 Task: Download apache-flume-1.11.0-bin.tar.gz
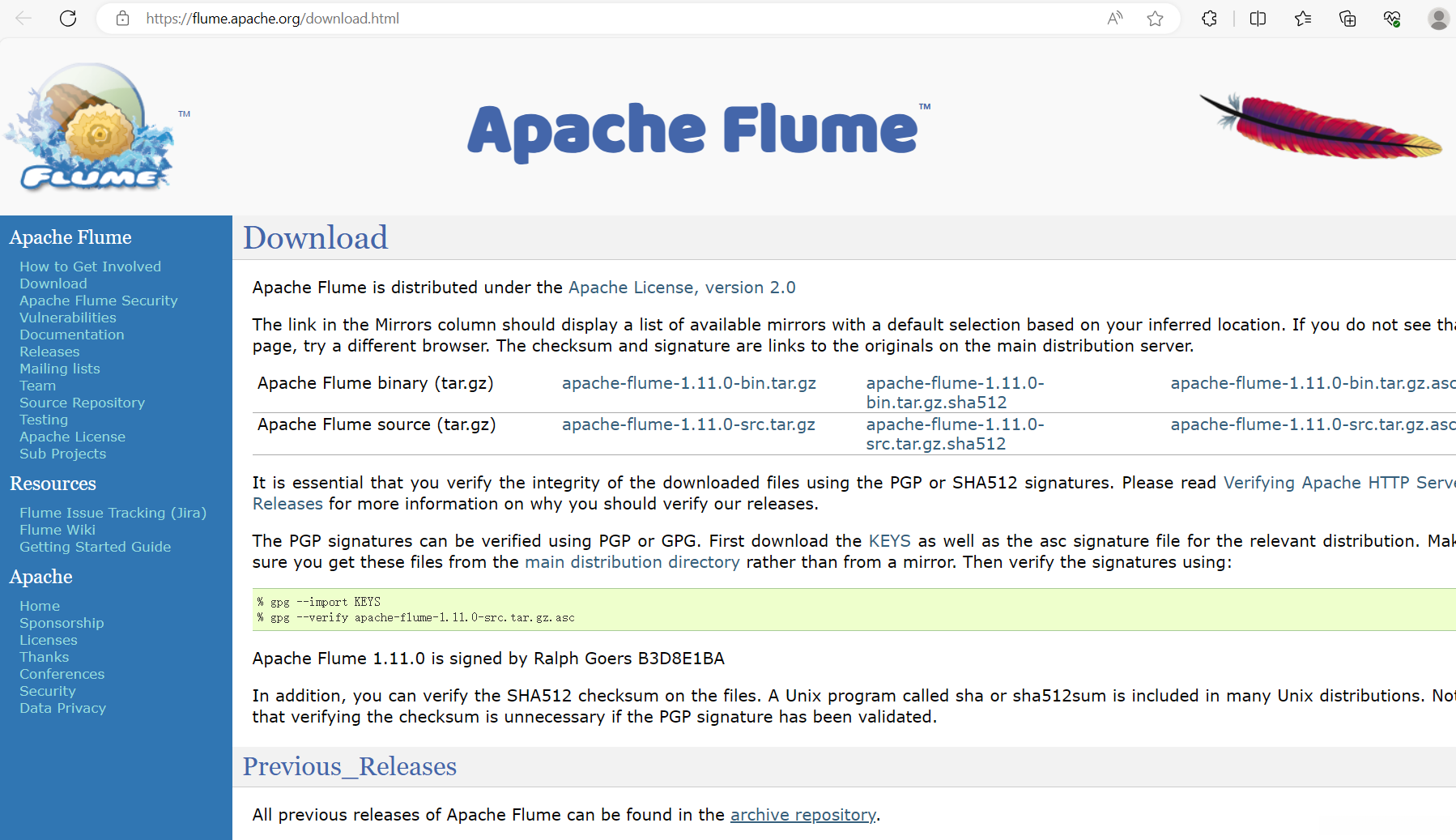tap(689, 383)
